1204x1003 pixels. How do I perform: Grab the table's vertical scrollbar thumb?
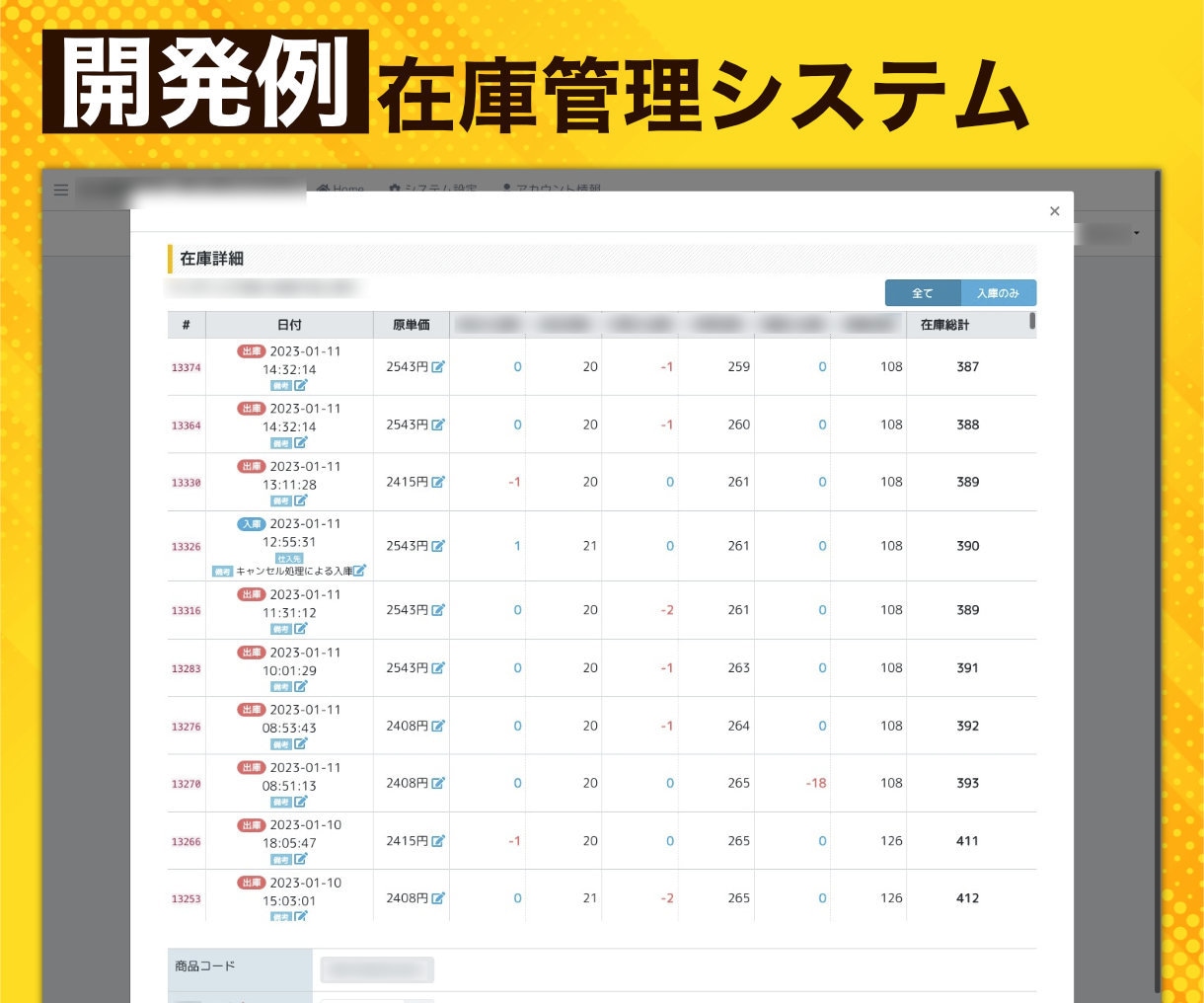click(x=1032, y=321)
